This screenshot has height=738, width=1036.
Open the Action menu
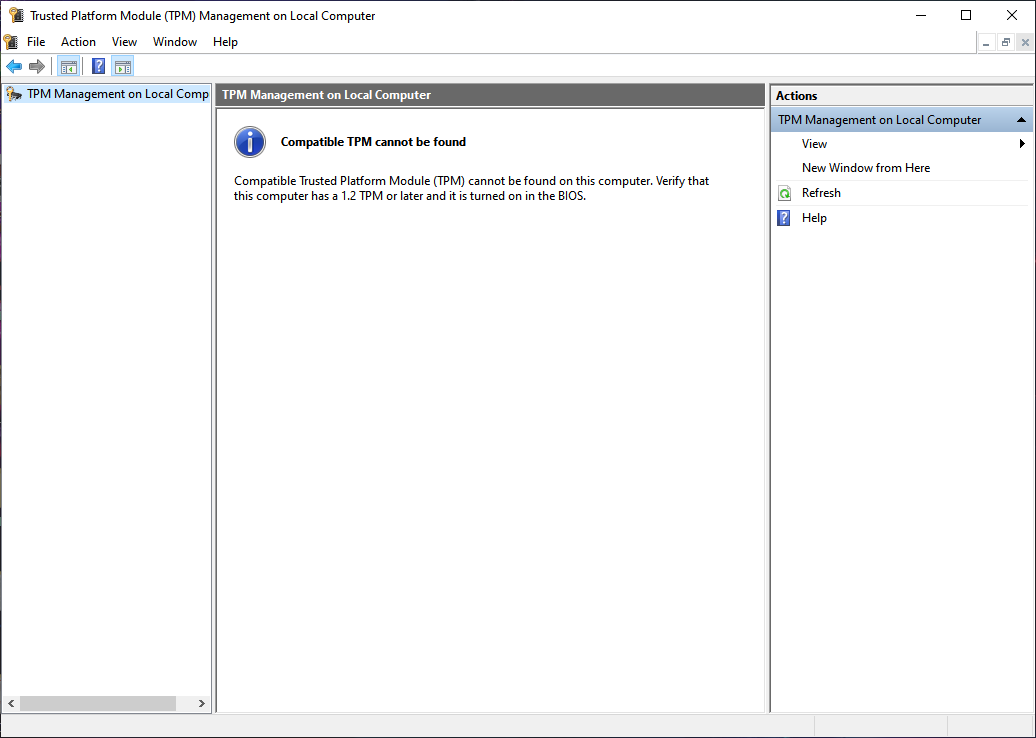coord(78,42)
